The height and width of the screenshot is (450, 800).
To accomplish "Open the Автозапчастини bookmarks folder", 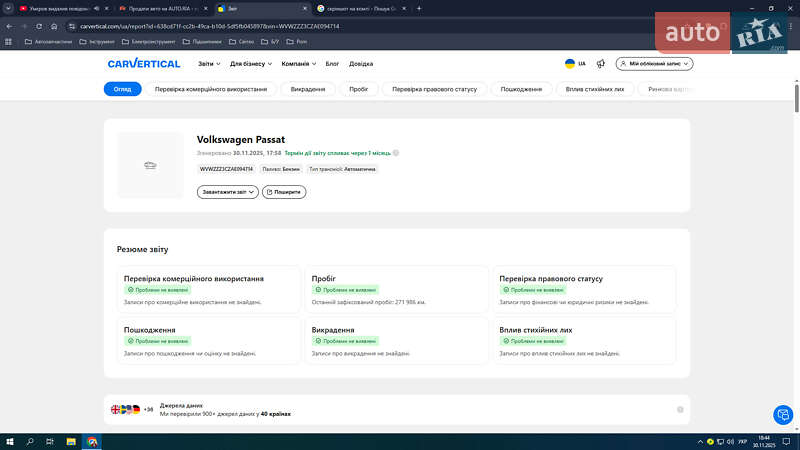I will coord(48,42).
